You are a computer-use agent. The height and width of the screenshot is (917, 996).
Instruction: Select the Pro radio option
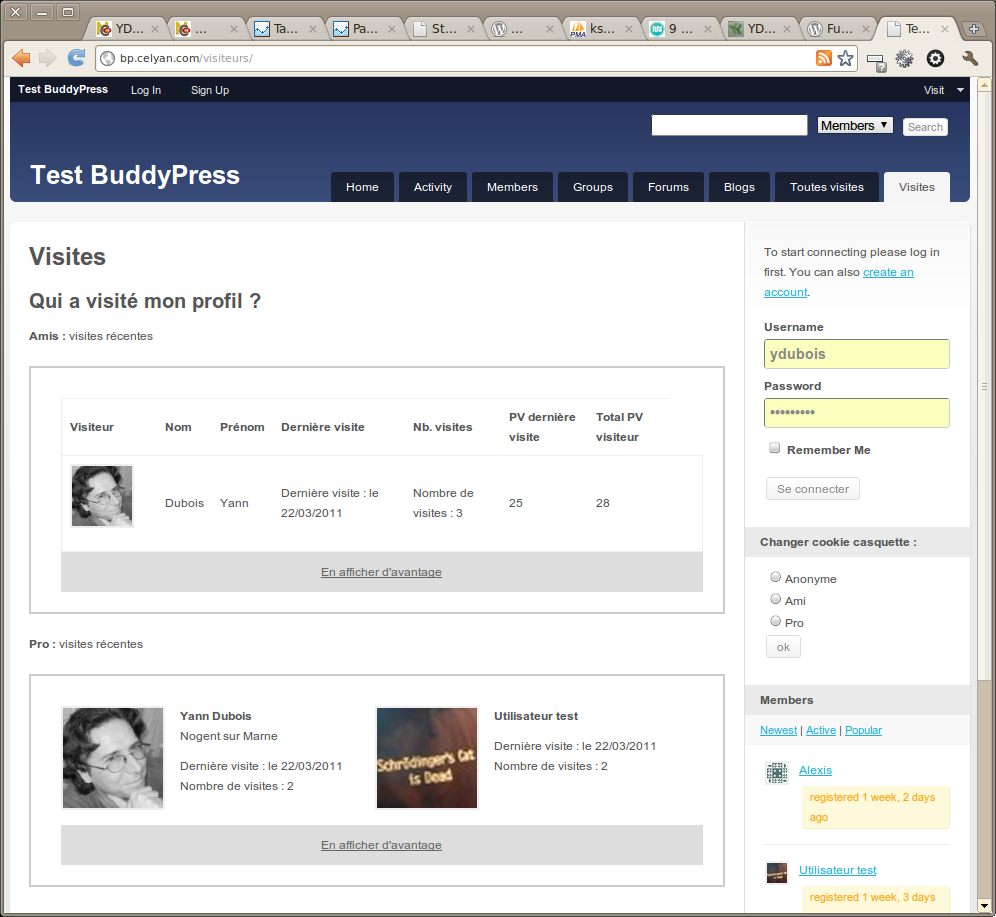coord(776,621)
